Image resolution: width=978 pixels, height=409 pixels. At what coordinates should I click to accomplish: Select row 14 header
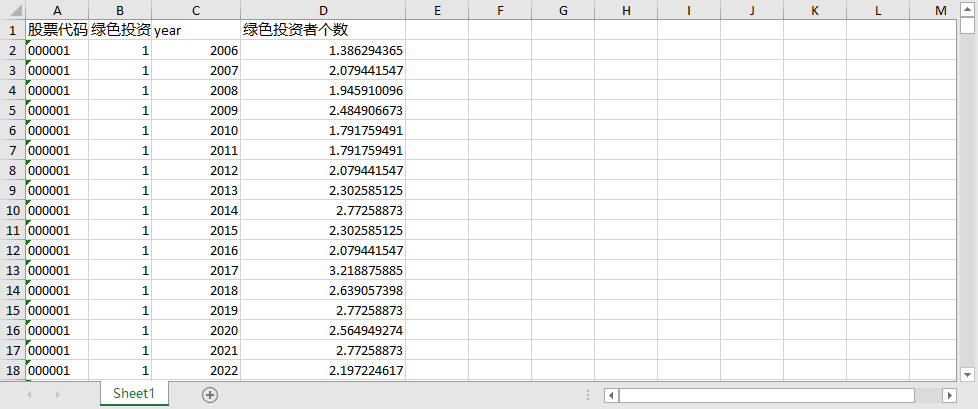click(x=12, y=291)
